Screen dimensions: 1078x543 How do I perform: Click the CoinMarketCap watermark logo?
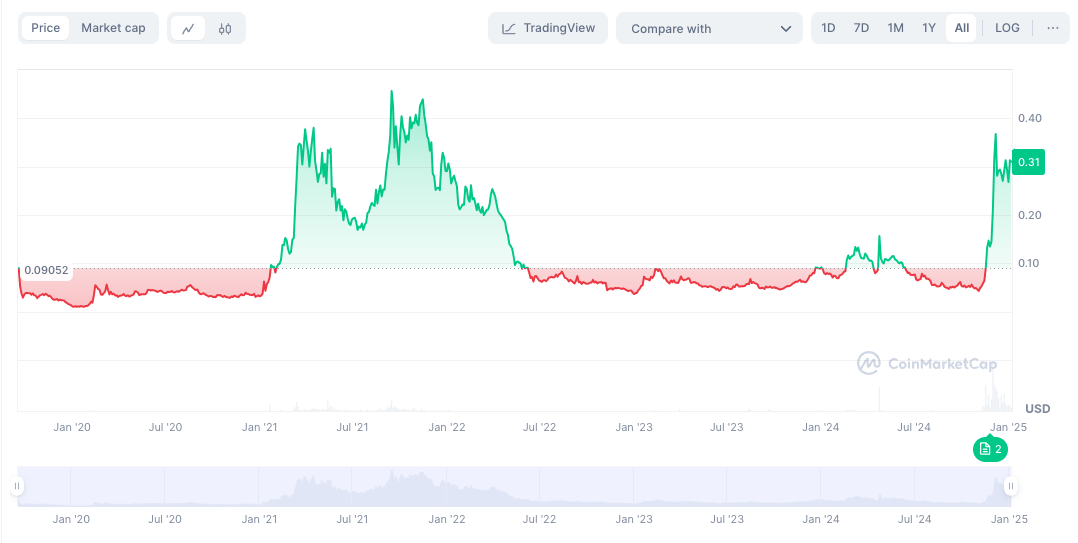tap(927, 364)
